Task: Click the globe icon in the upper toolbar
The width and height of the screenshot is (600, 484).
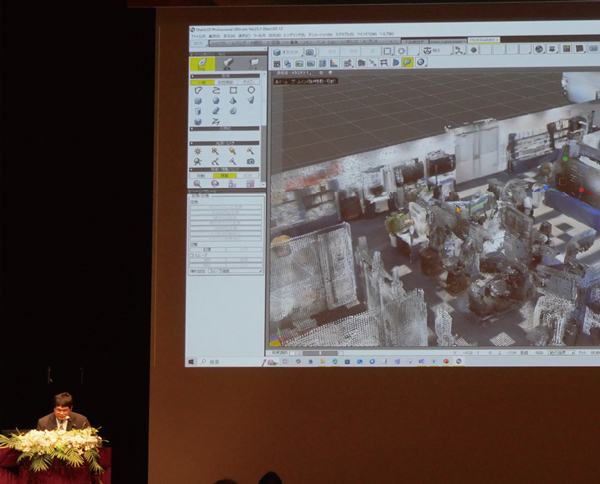Action: [539, 49]
